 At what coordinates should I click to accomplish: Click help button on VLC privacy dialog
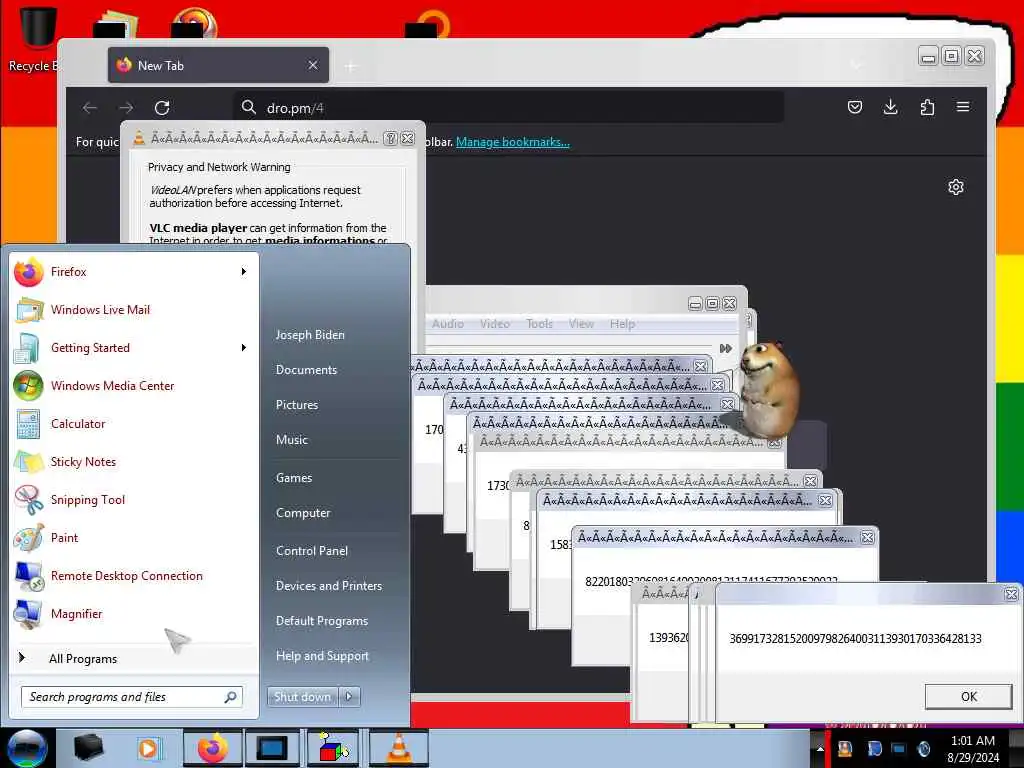391,138
